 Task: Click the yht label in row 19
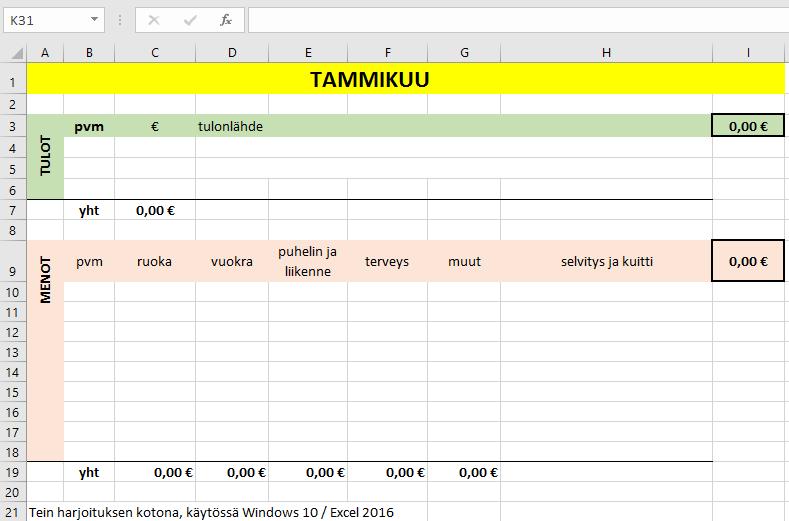89,472
